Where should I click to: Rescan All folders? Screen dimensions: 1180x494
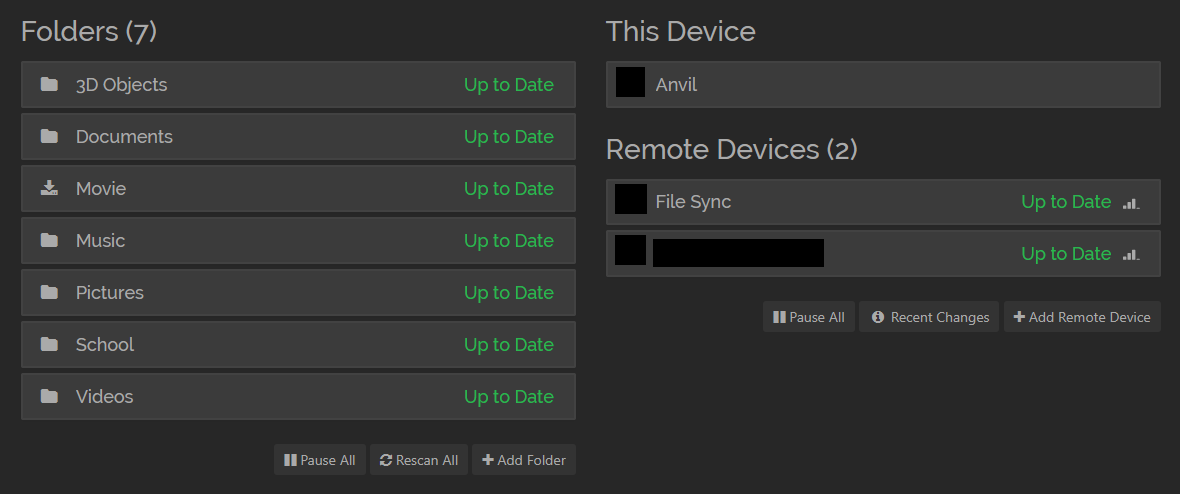[x=419, y=459]
